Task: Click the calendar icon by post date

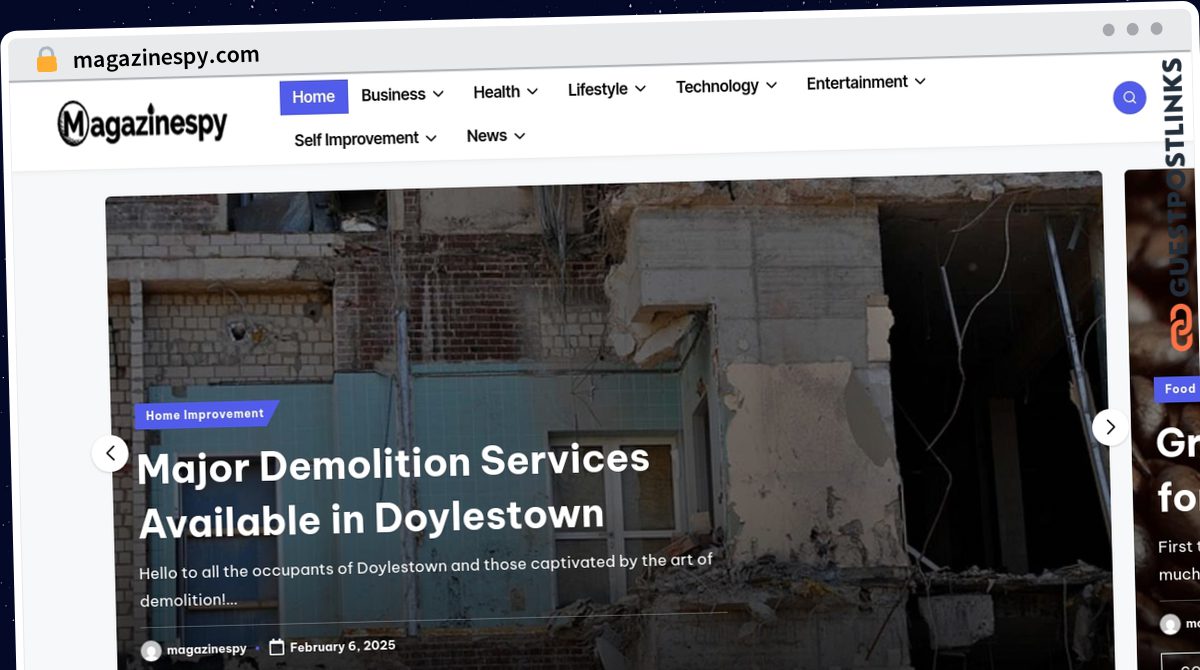Action: pos(277,647)
